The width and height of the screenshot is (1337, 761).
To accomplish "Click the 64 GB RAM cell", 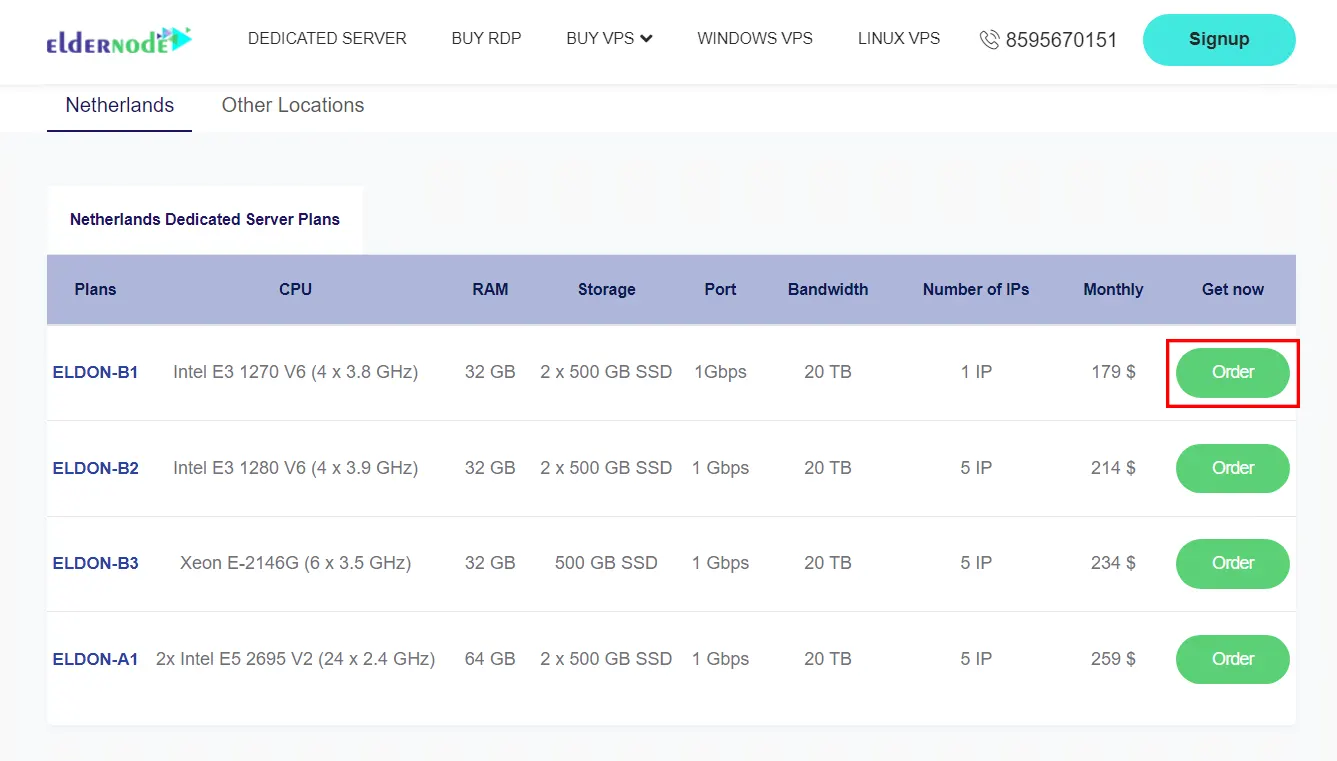I will tap(490, 659).
